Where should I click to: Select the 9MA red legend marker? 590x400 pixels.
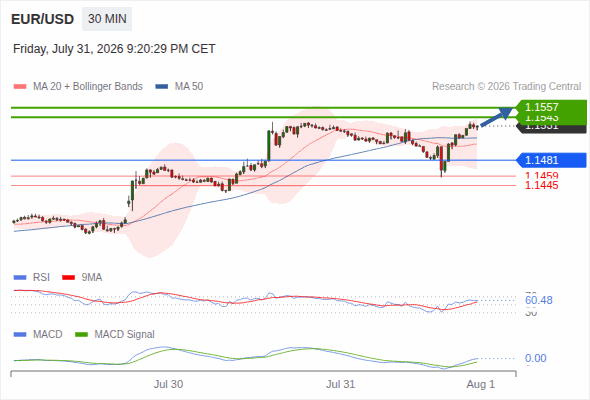pyautogui.click(x=68, y=278)
